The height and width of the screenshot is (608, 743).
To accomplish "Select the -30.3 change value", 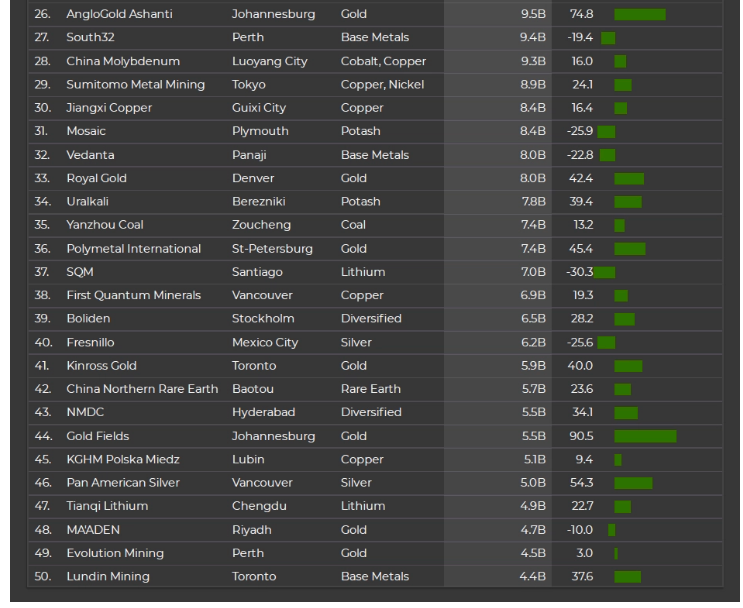I will [580, 272].
